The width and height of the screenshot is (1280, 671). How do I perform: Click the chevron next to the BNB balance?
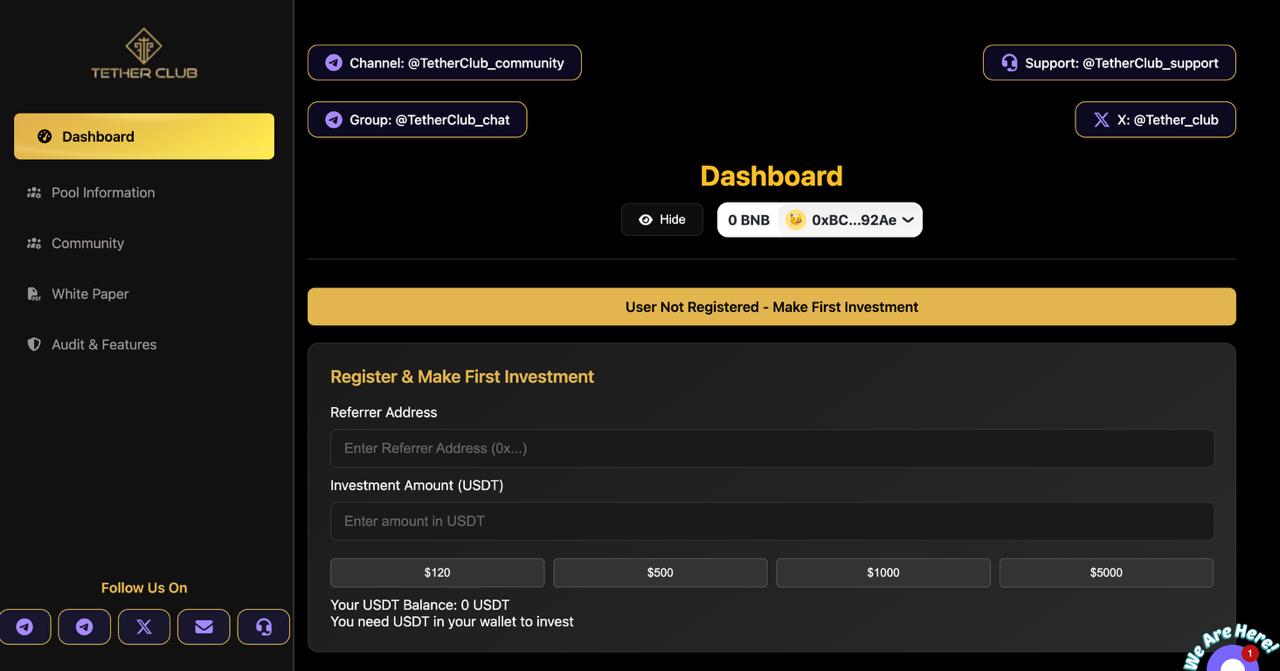(907, 219)
